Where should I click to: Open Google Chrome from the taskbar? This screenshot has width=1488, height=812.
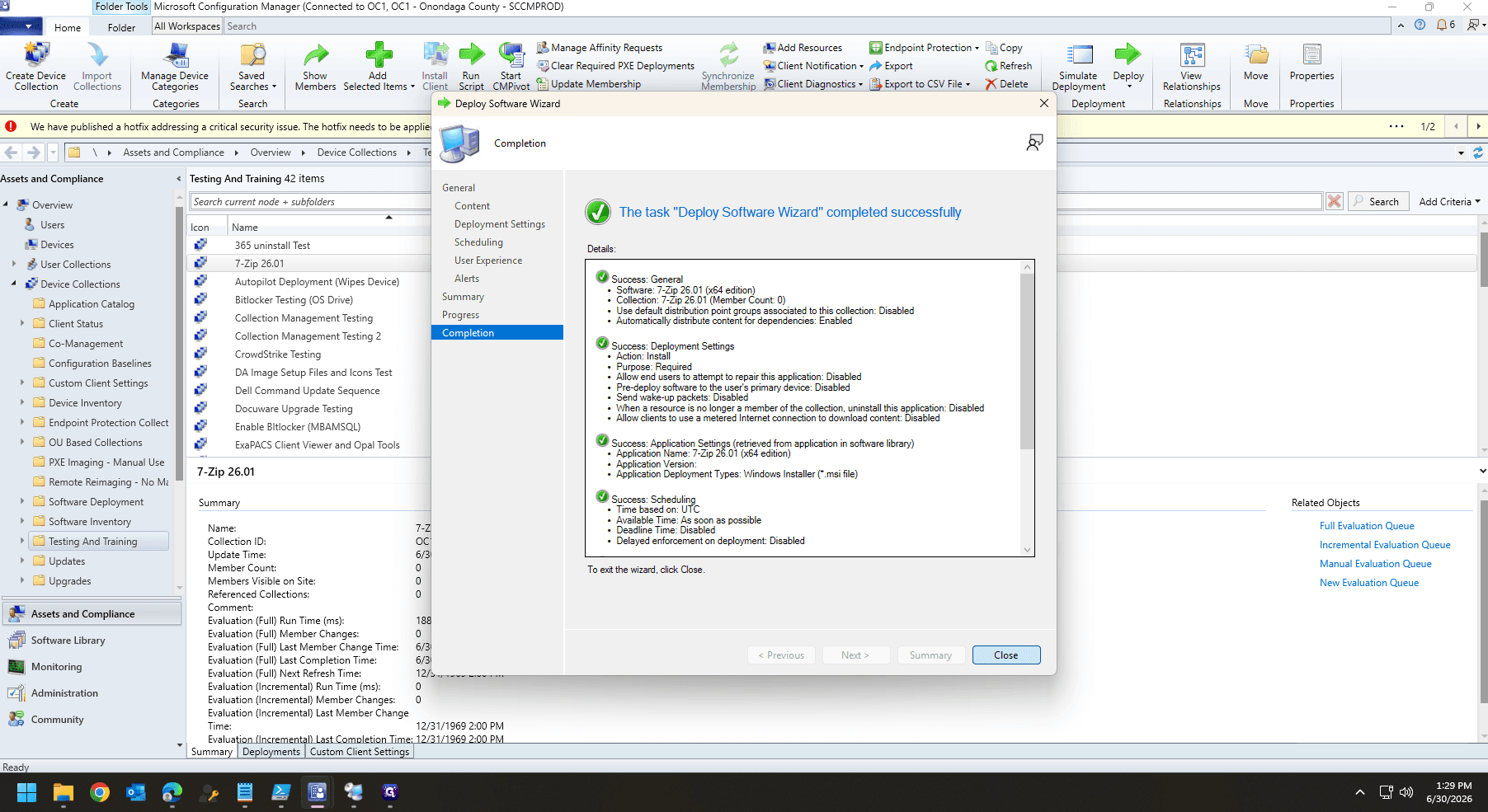click(100, 792)
